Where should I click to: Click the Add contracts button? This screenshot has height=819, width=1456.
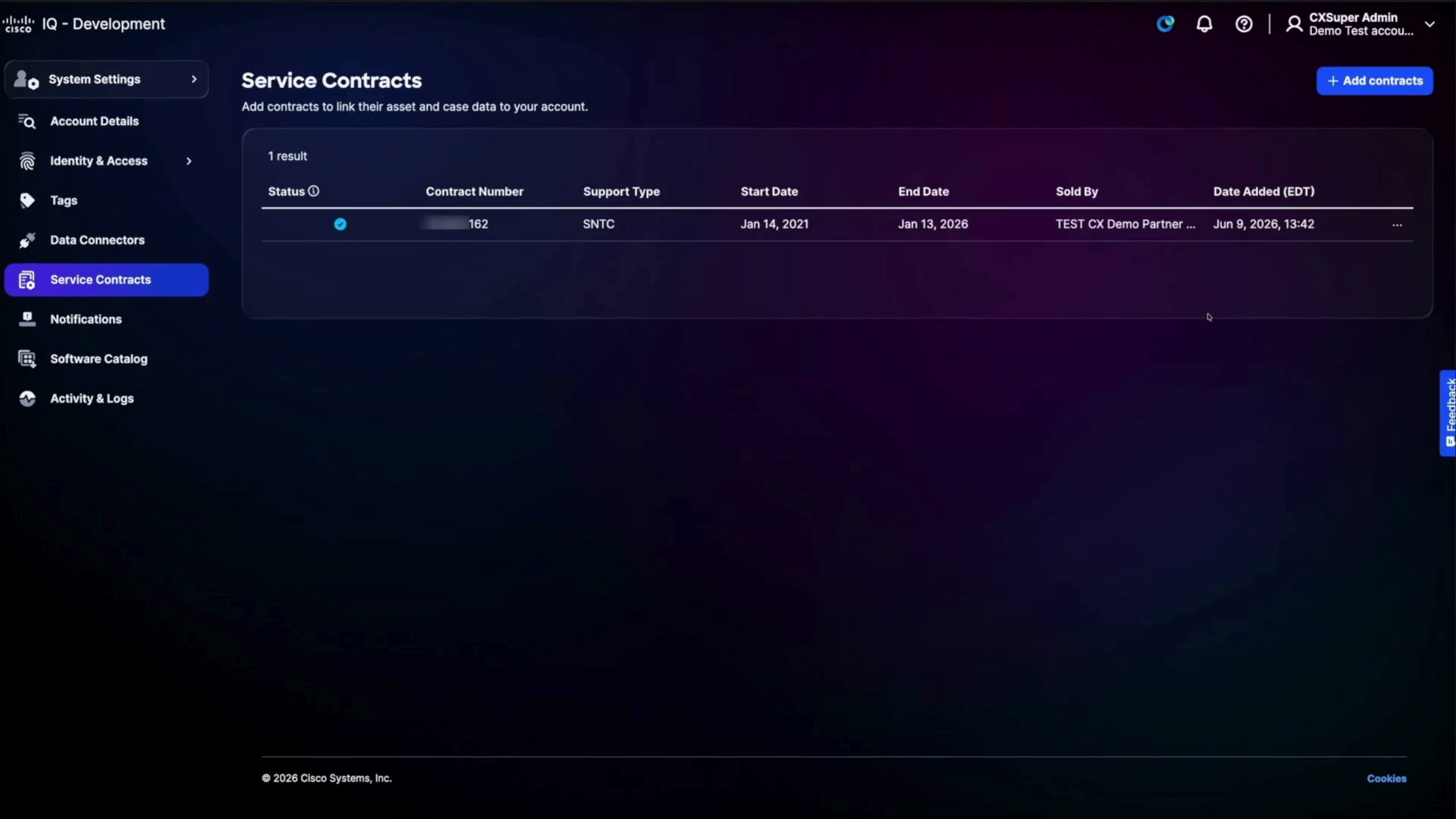point(1374,81)
